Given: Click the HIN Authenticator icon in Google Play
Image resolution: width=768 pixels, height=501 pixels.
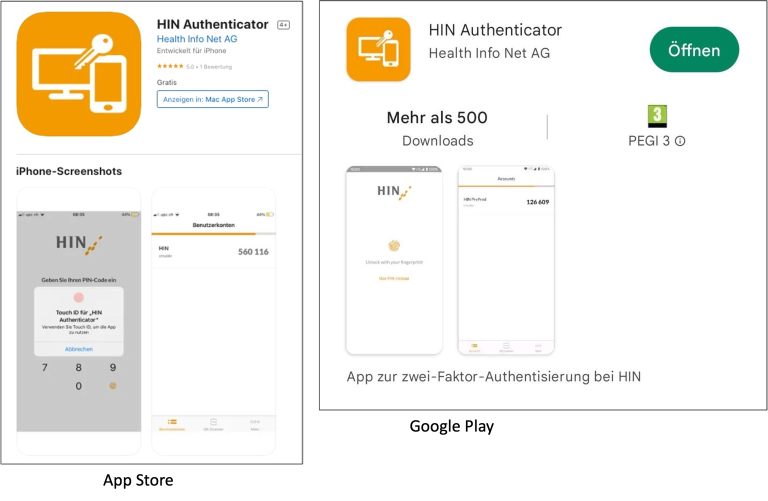Looking at the screenshot, I should pyautogui.click(x=378, y=49).
